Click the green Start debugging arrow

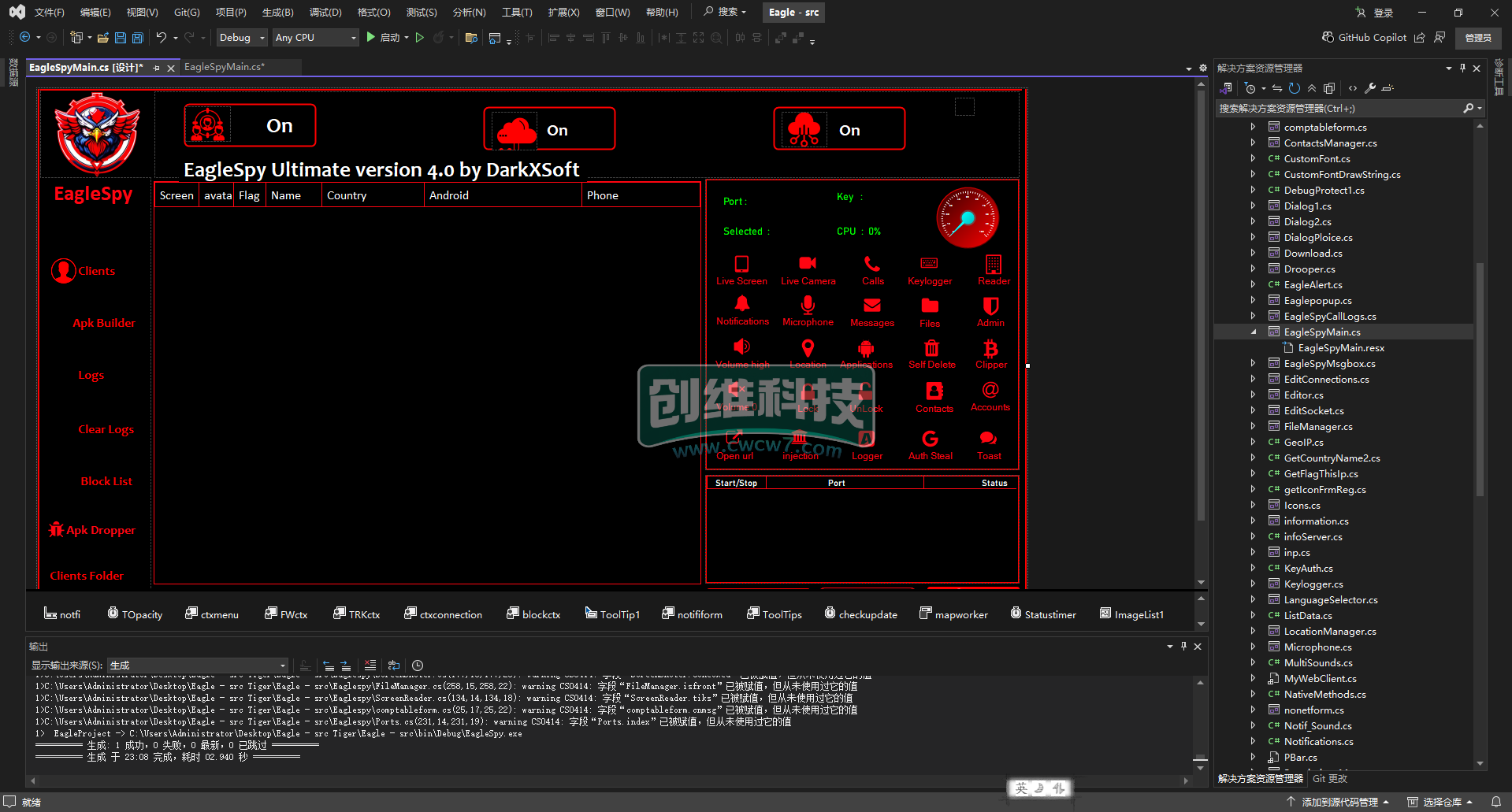click(x=370, y=37)
